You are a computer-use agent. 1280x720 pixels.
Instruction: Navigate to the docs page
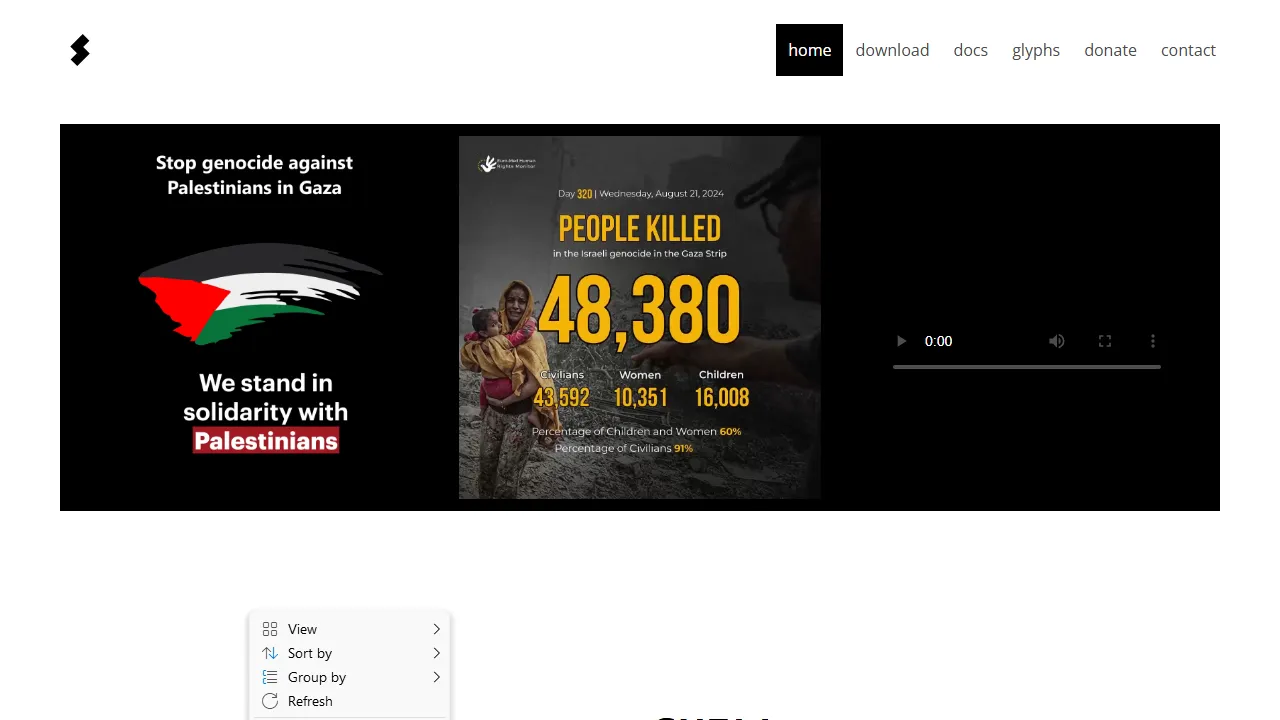[970, 50]
